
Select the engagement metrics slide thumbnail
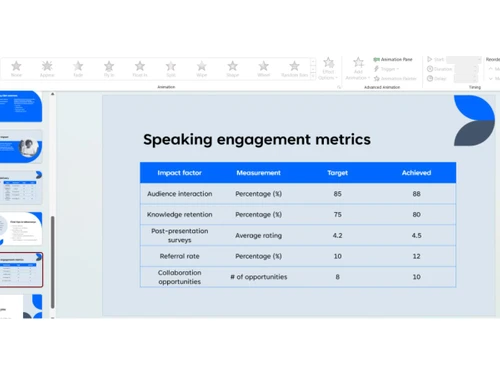point(21,270)
